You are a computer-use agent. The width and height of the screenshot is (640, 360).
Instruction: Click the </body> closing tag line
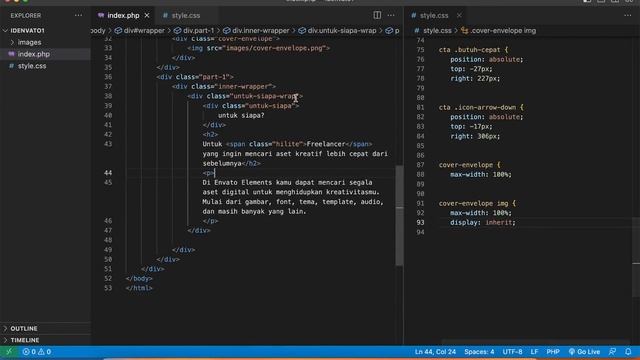[x=139, y=278]
